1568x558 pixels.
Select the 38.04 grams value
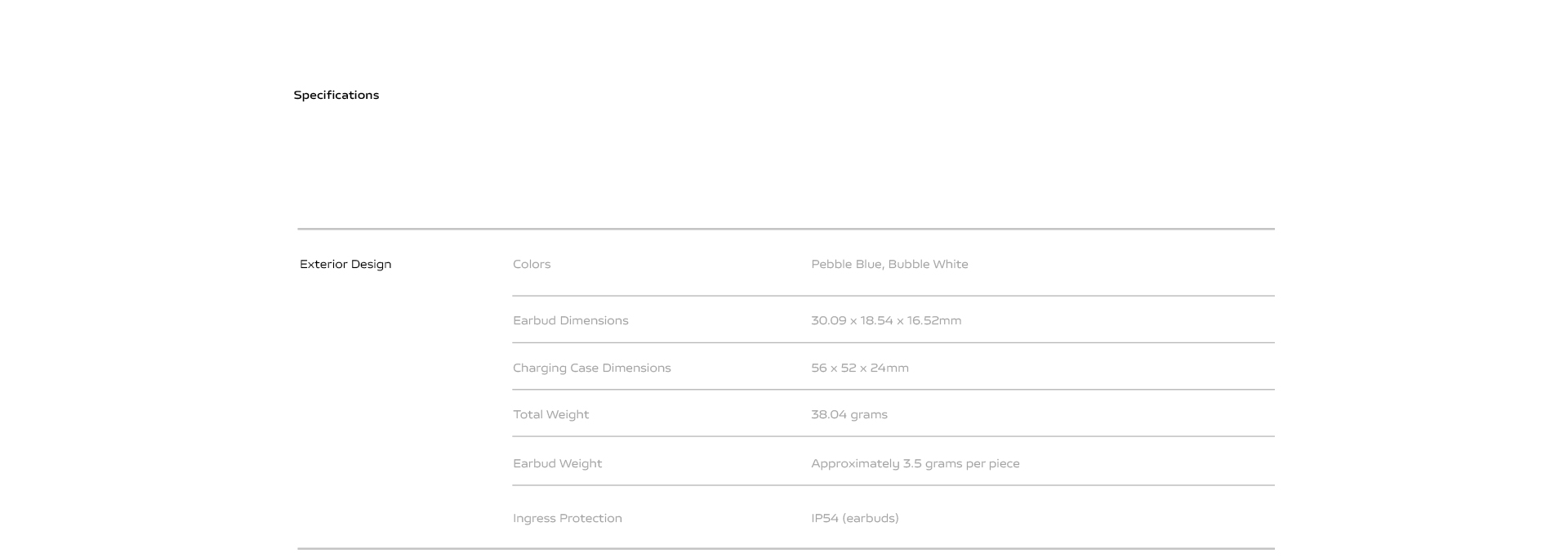pos(849,414)
